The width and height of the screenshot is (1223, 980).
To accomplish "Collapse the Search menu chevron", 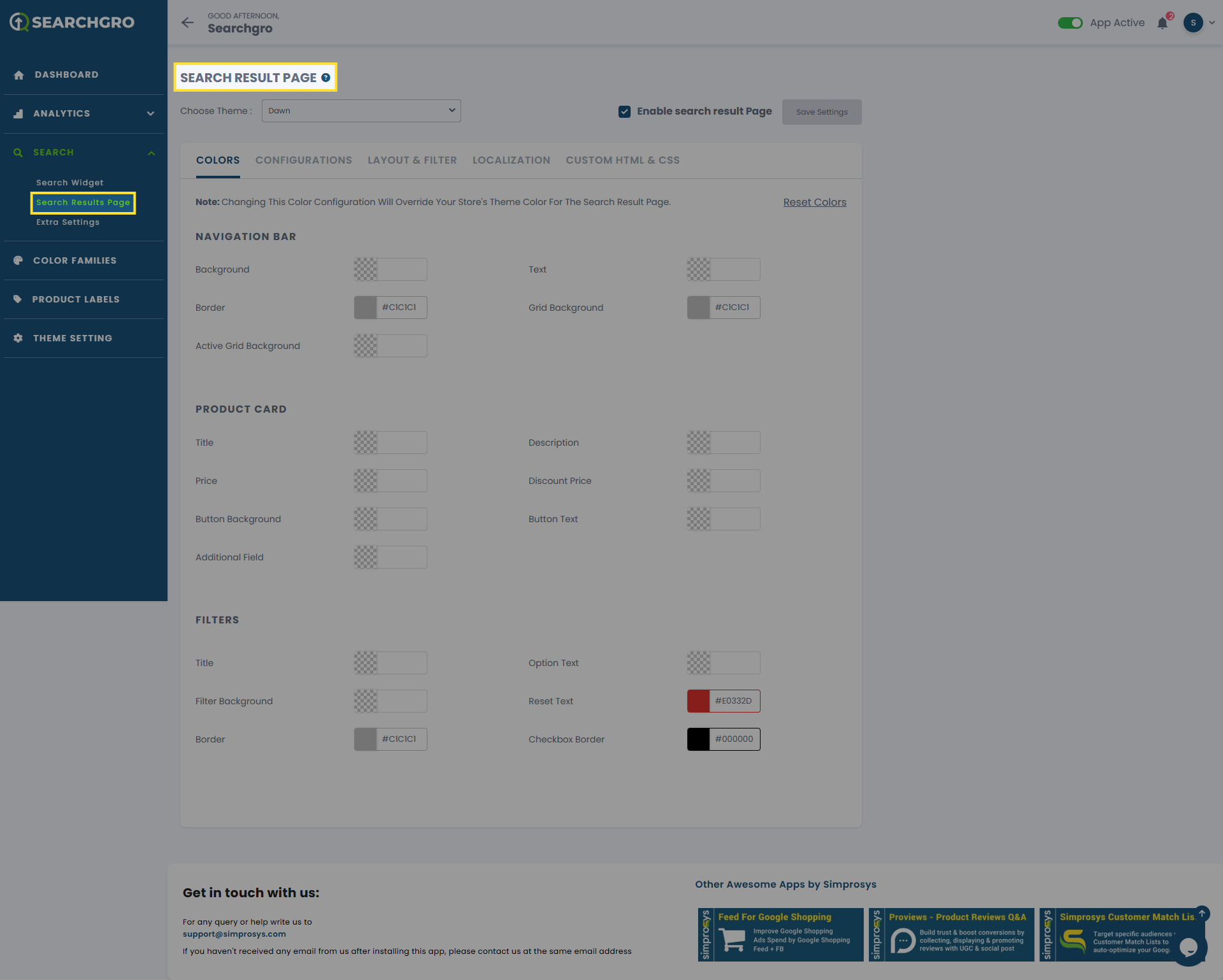I will coord(151,153).
